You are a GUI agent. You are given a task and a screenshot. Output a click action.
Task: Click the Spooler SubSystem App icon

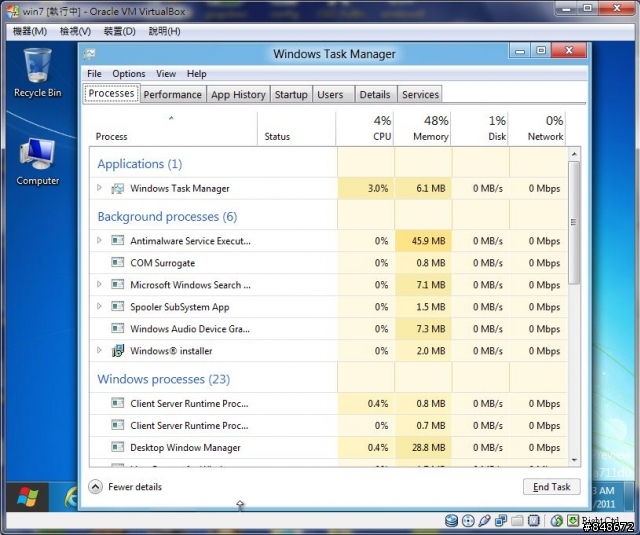tap(118, 306)
